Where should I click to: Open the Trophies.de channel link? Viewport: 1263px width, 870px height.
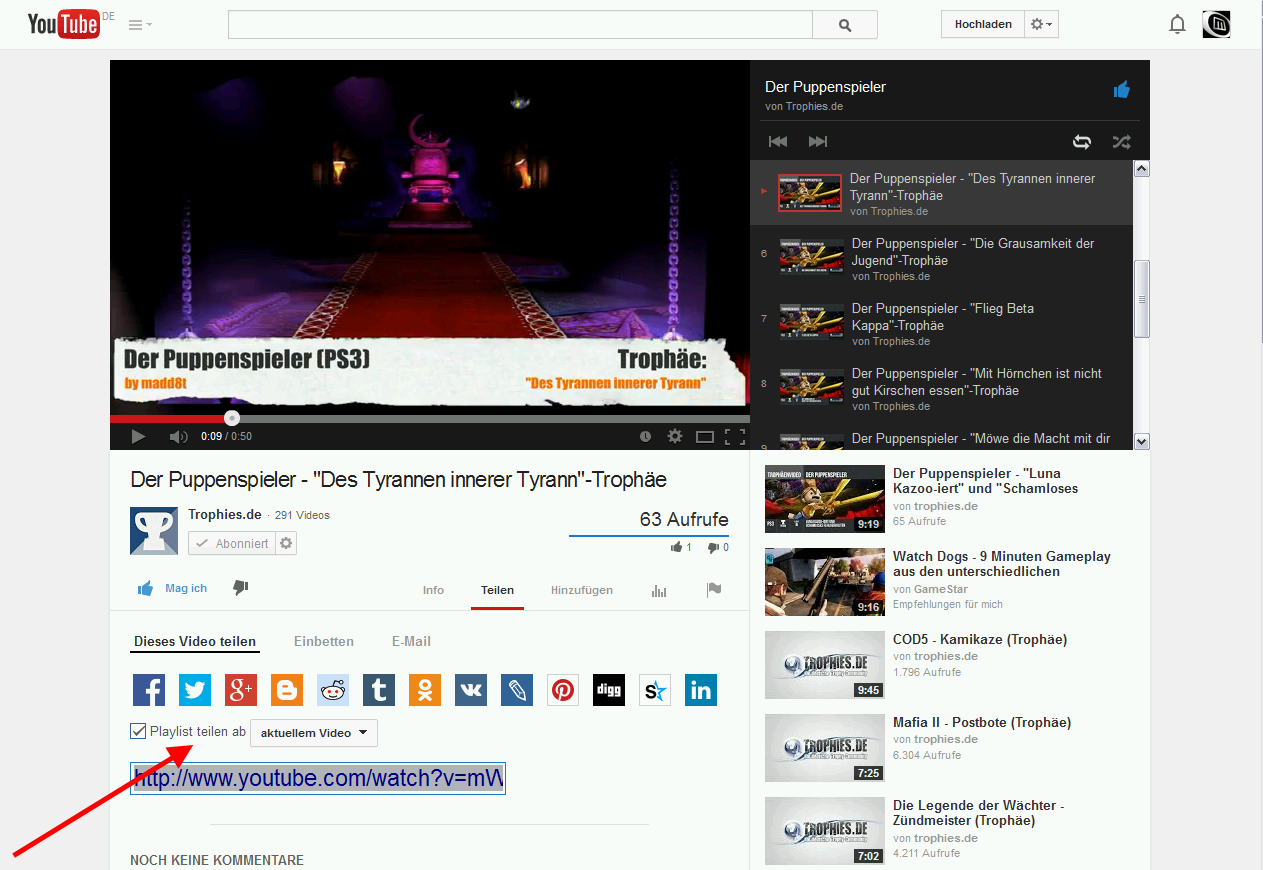(x=224, y=514)
